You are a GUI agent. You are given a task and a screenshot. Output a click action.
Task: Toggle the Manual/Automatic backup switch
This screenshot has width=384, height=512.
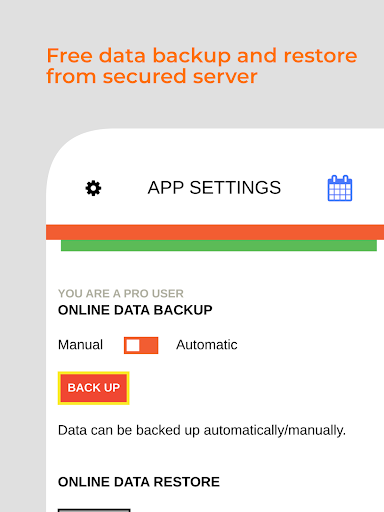[x=141, y=345]
